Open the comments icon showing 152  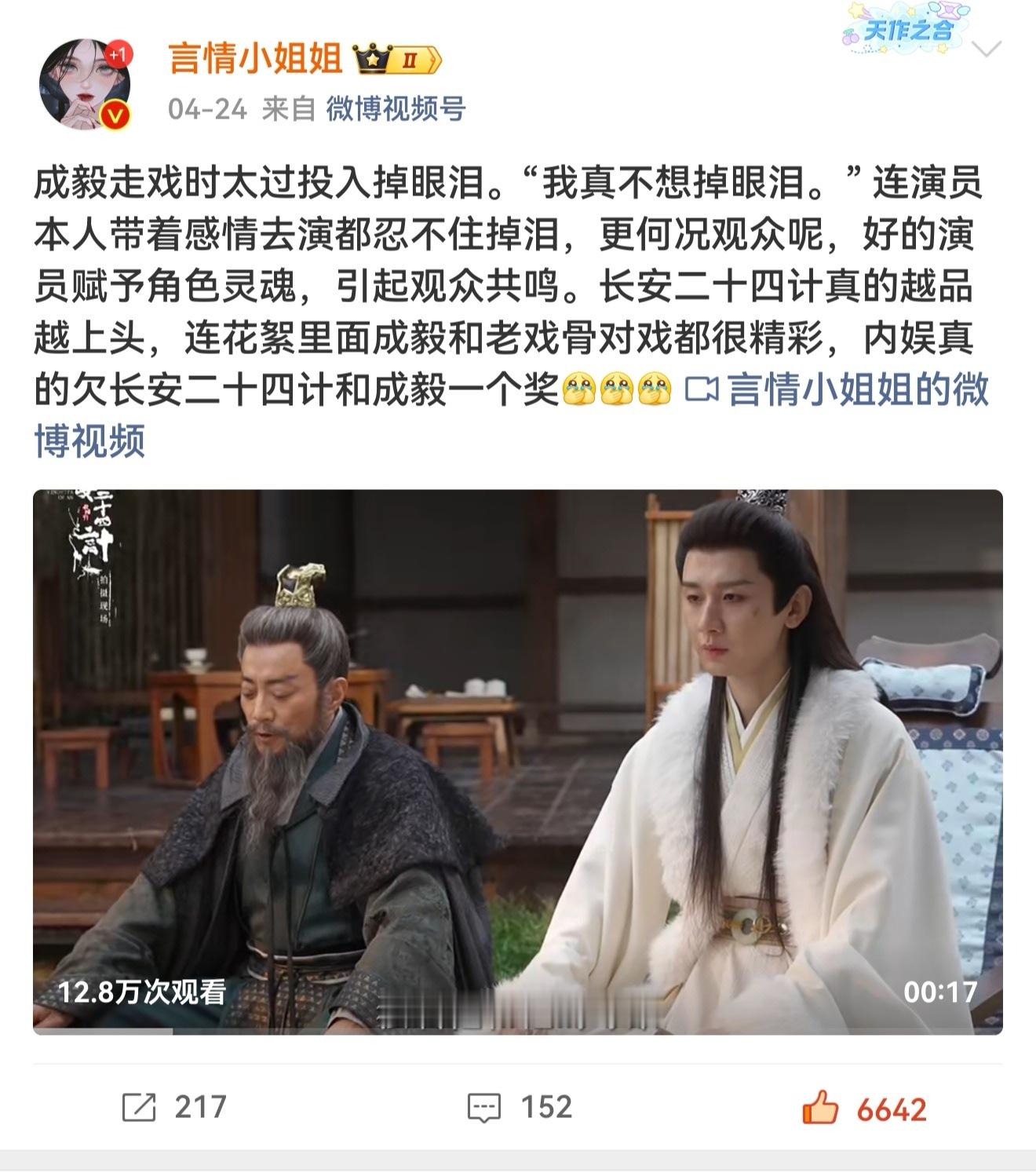click(x=483, y=1108)
